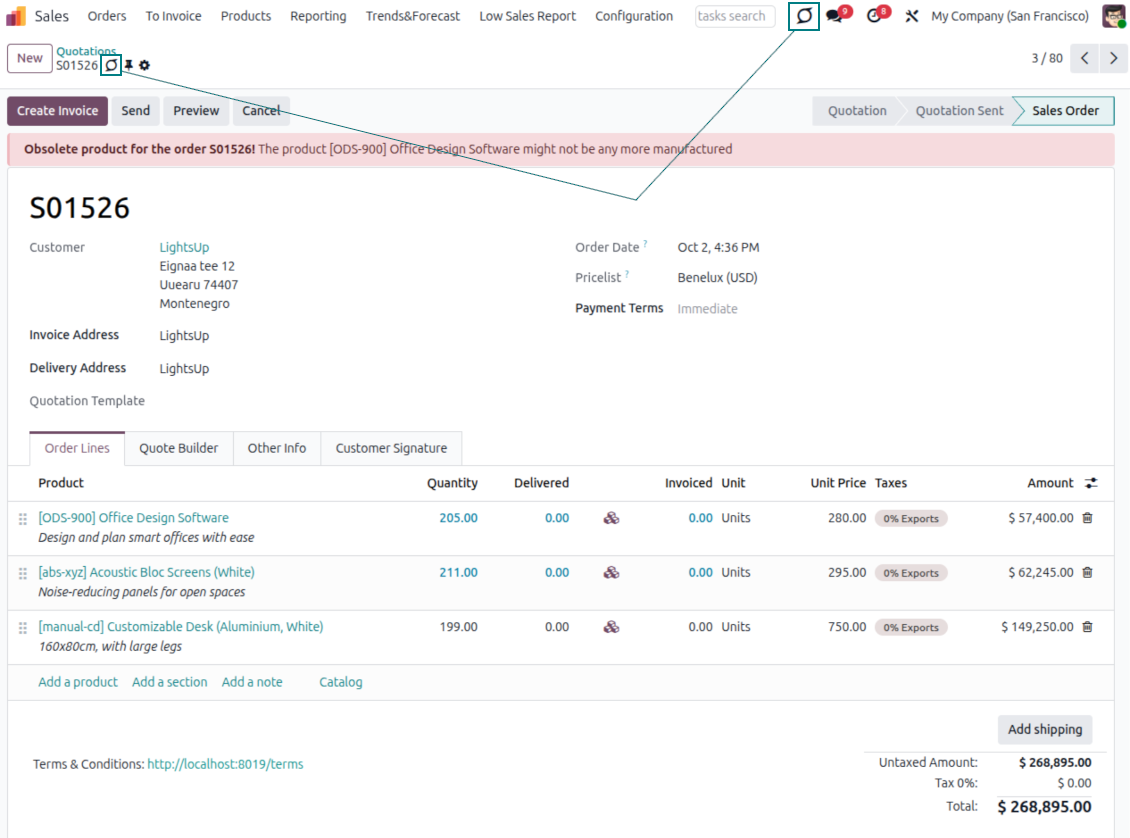The width and height of the screenshot is (1130, 838).
Task: Open the user avatar menu
Action: pyautogui.click(x=1113, y=16)
